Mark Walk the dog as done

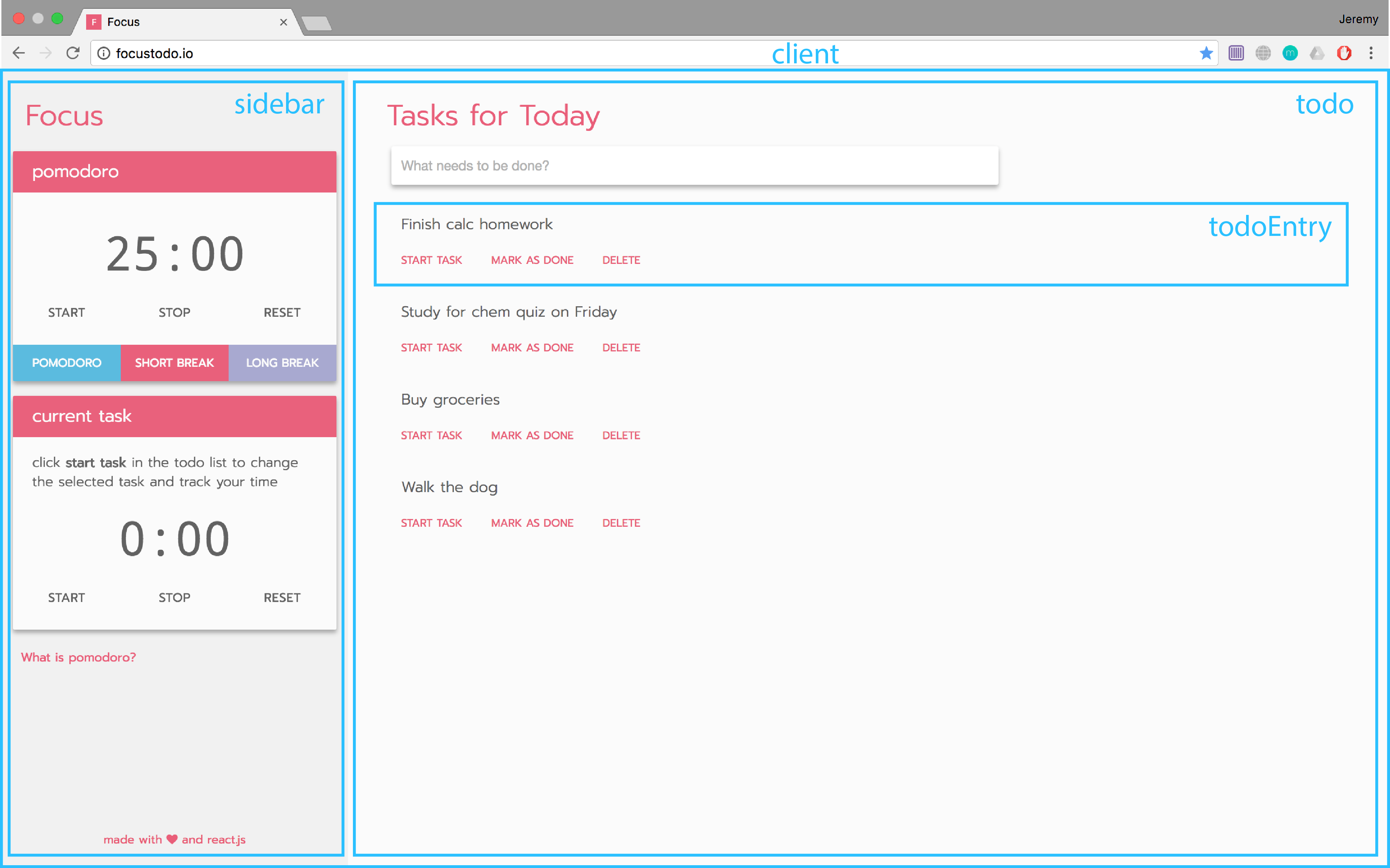coord(532,523)
